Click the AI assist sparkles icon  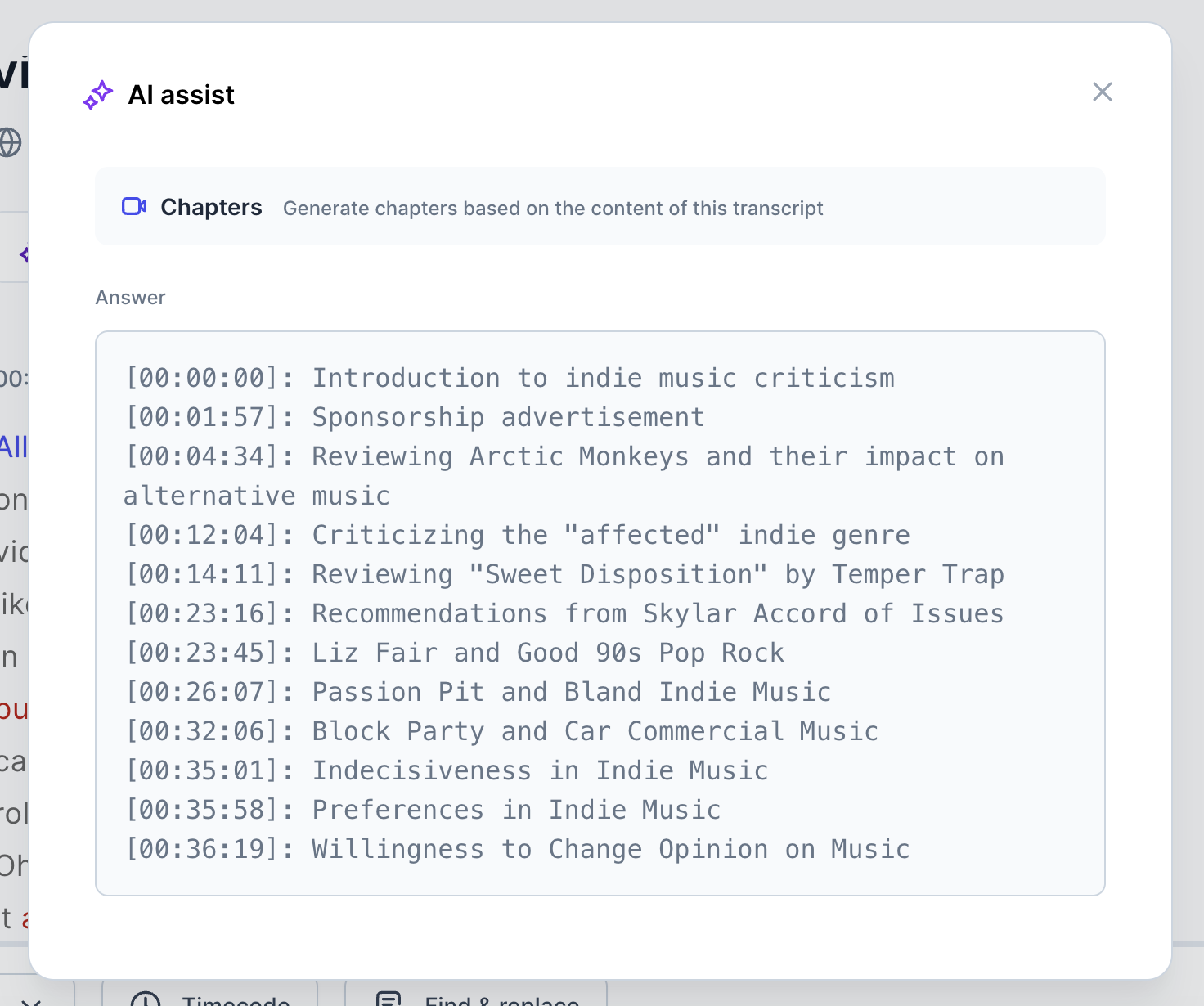(x=98, y=95)
